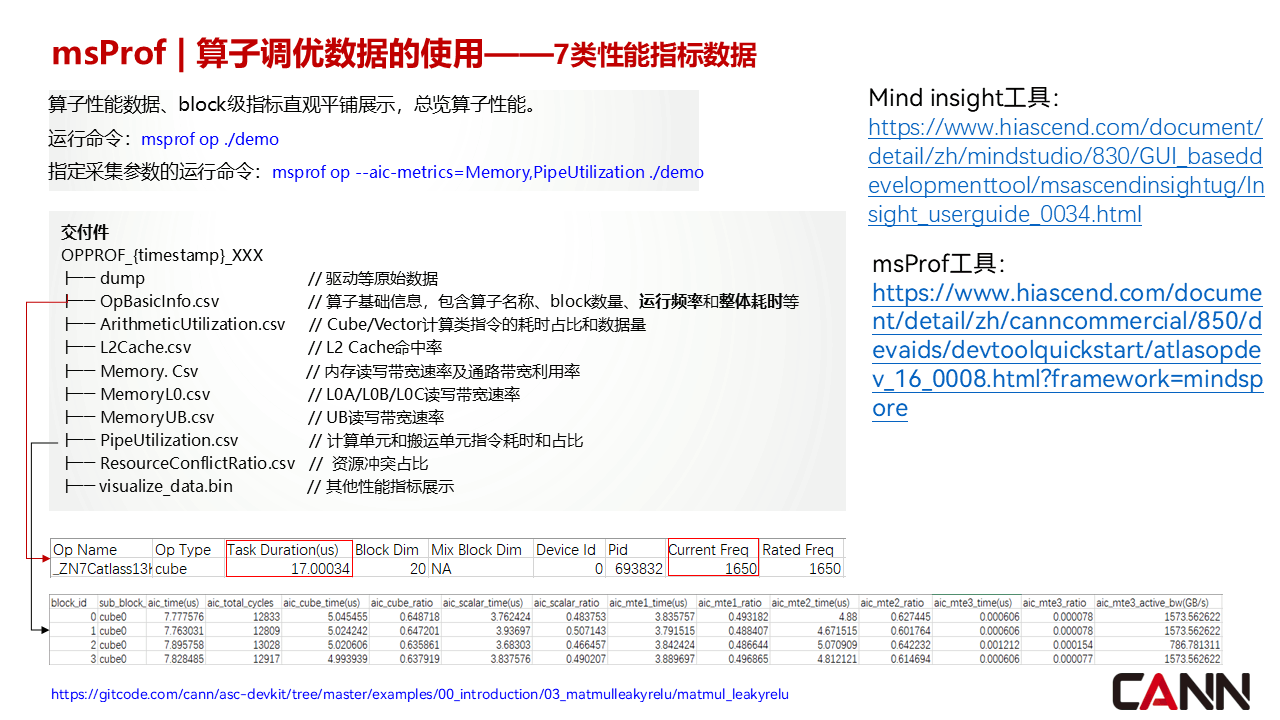Select 'visualize_data.bin' in the file tree
Viewport: 1280px width, 720px height.
click(x=165, y=486)
